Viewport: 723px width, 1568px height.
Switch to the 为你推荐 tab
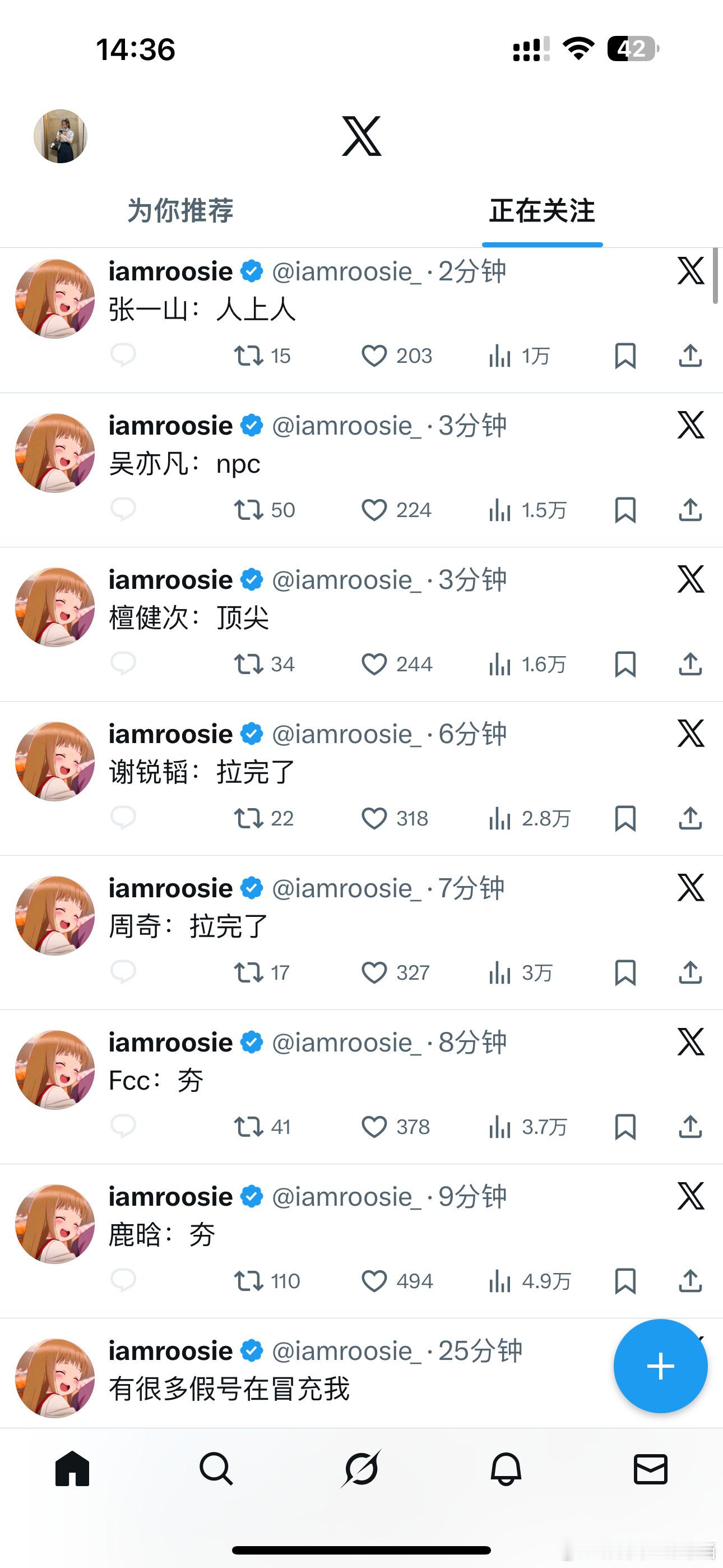[180, 211]
